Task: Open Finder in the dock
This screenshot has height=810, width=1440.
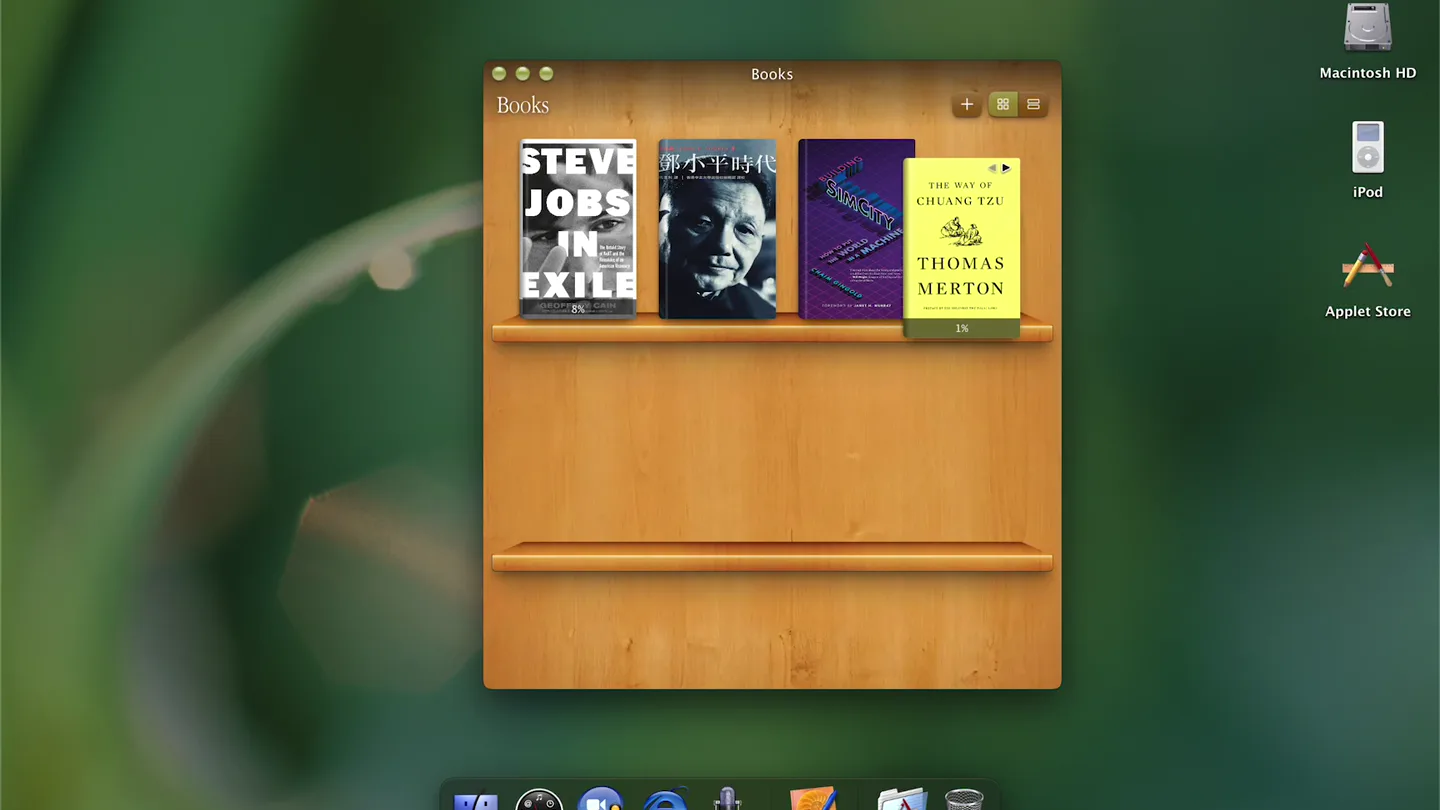Action: pos(476,800)
